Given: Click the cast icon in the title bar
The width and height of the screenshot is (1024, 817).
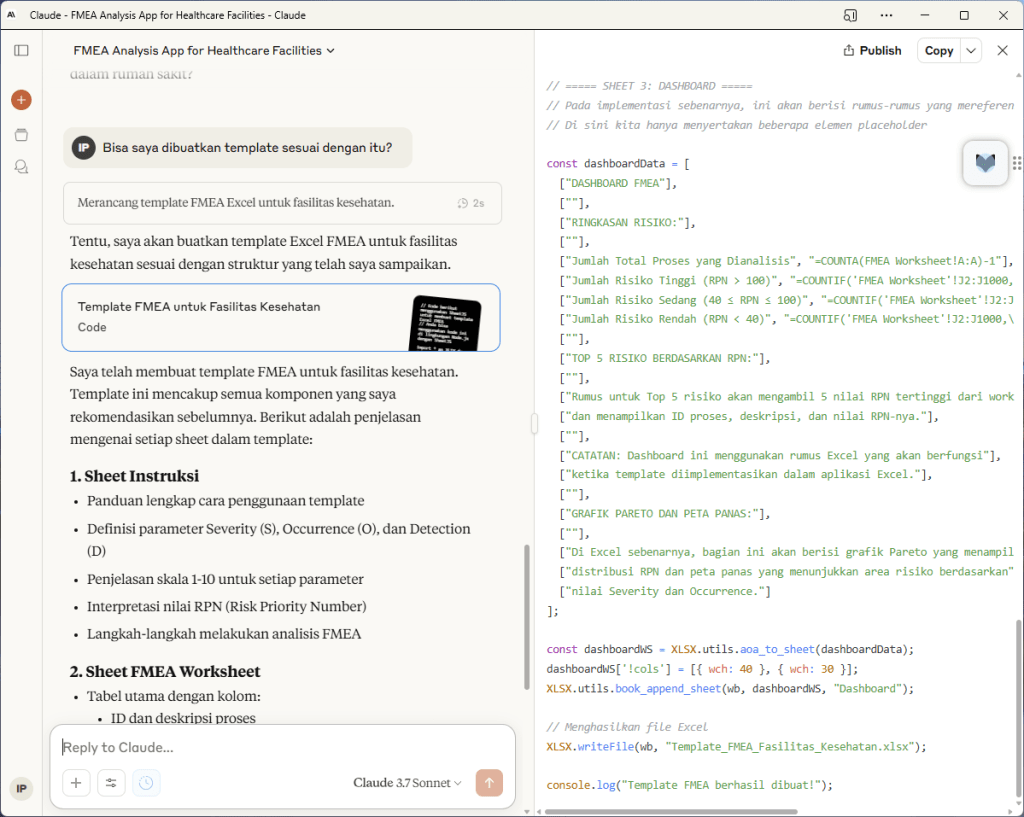Looking at the screenshot, I should (x=850, y=15).
